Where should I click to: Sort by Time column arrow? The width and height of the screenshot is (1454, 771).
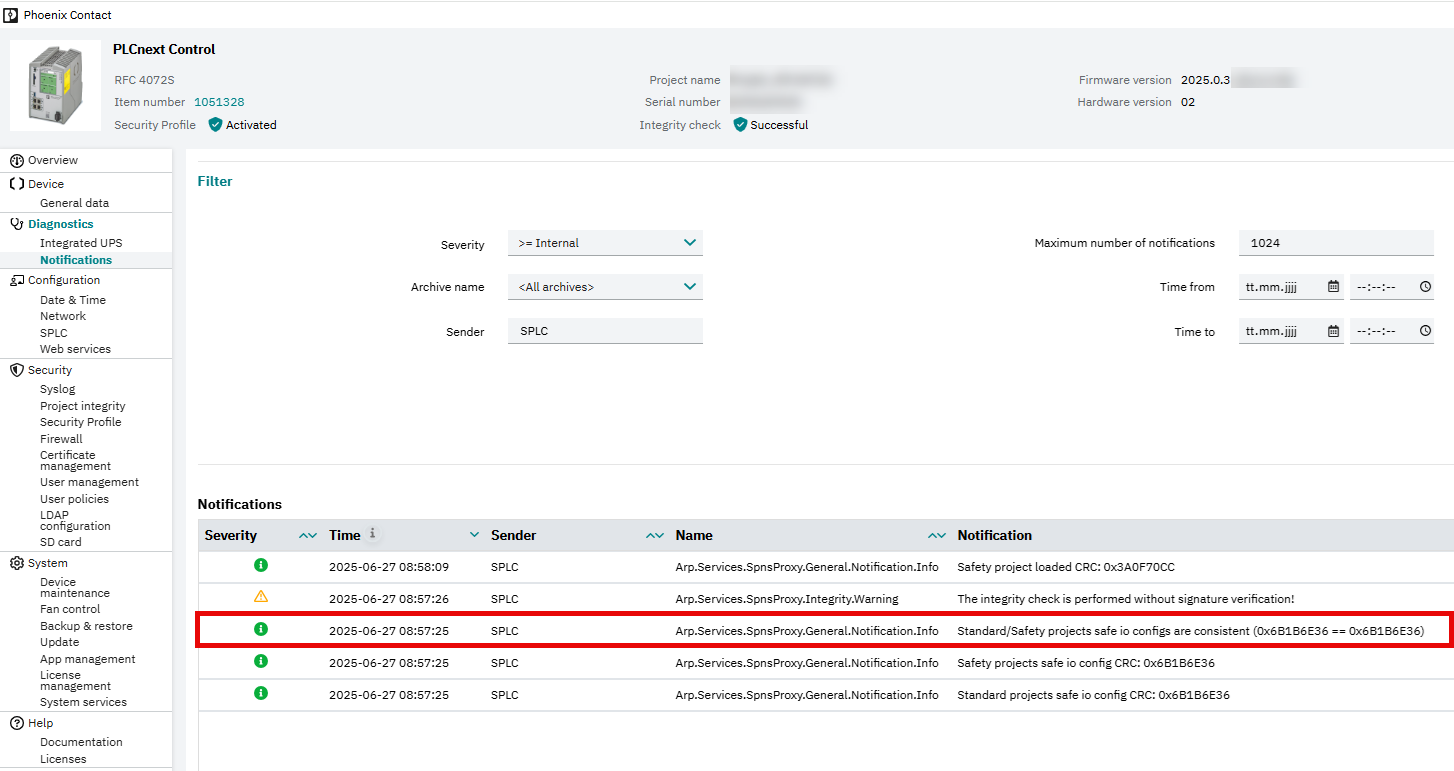tap(473, 536)
